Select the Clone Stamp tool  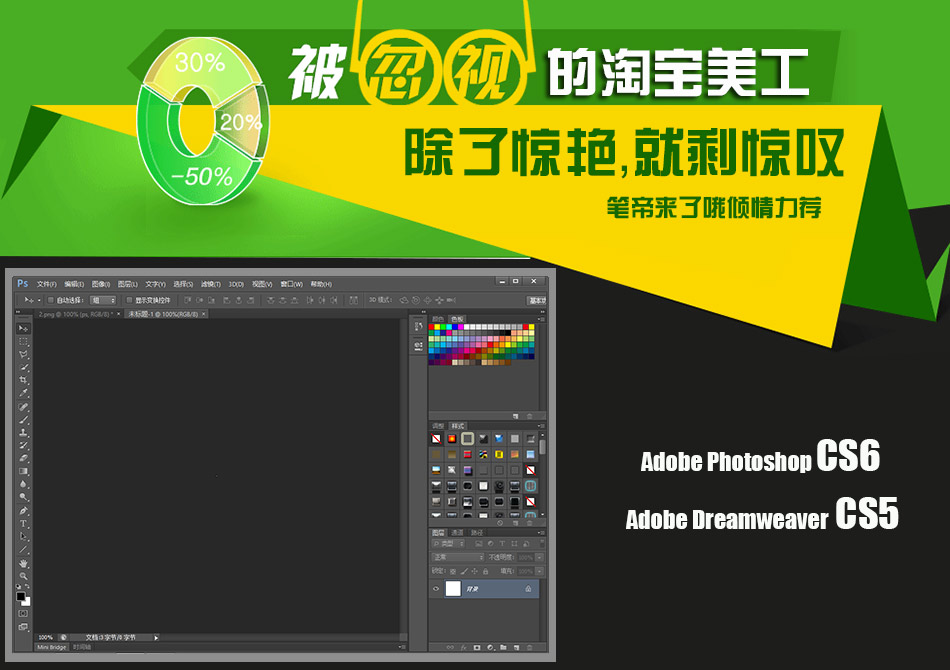pos(24,433)
